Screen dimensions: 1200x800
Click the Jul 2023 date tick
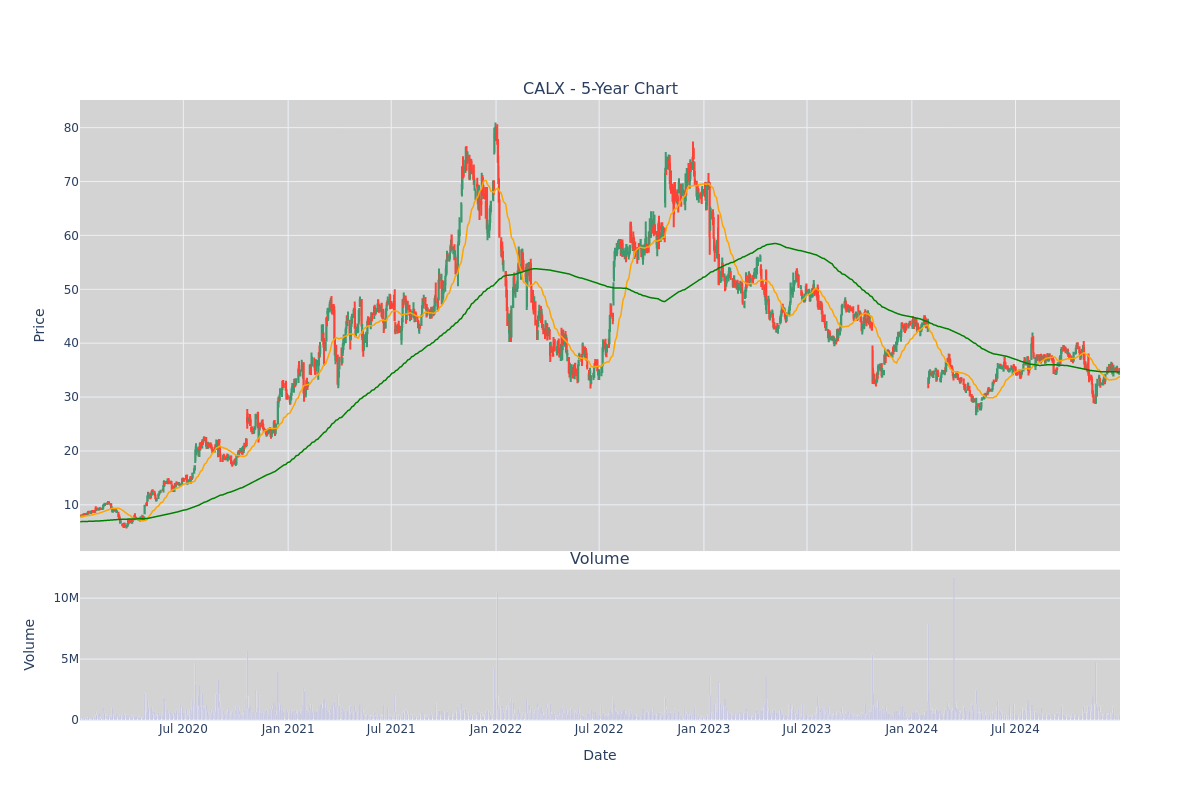(x=807, y=729)
